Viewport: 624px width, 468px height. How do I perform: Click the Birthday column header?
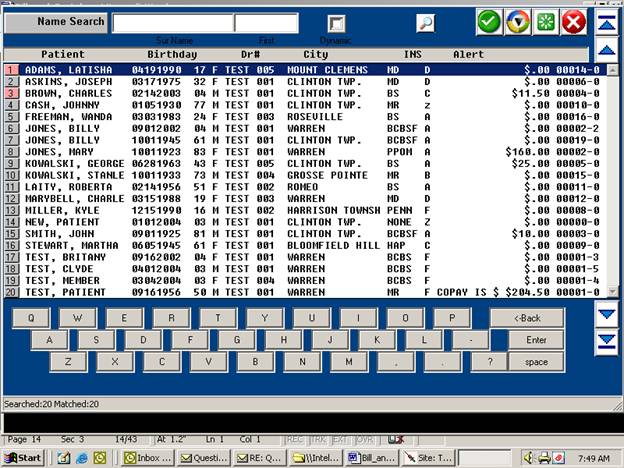pos(172,54)
